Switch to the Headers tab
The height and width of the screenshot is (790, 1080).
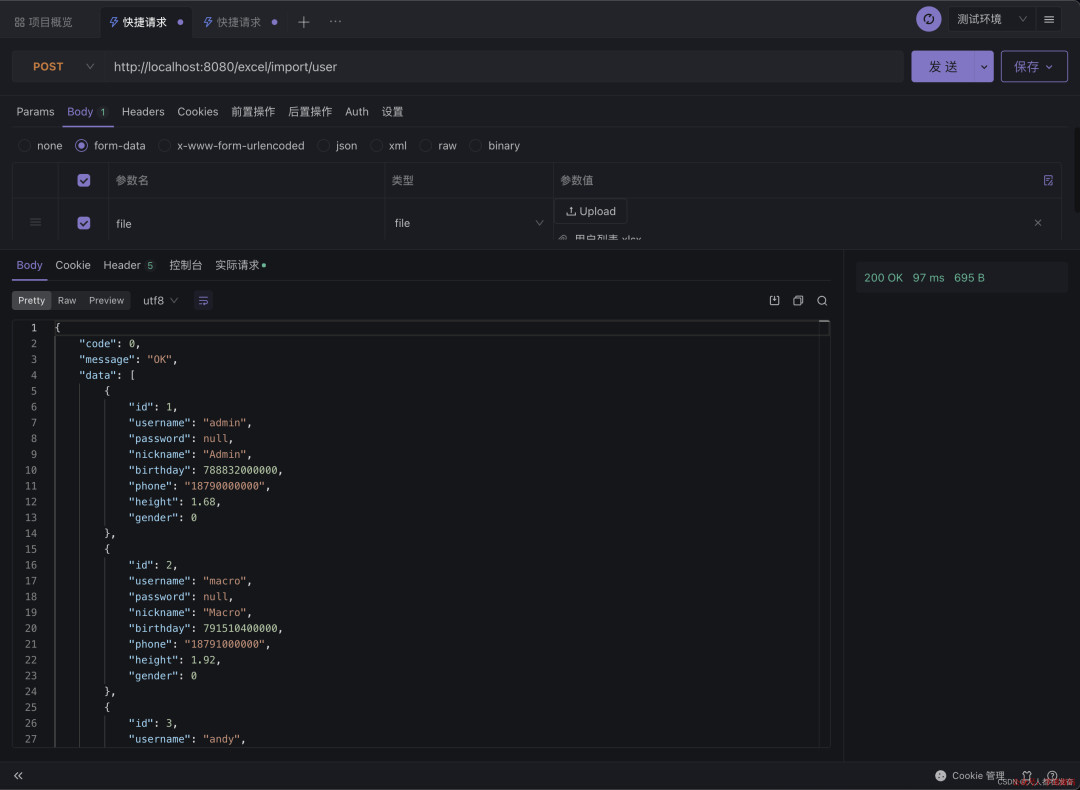click(142, 111)
